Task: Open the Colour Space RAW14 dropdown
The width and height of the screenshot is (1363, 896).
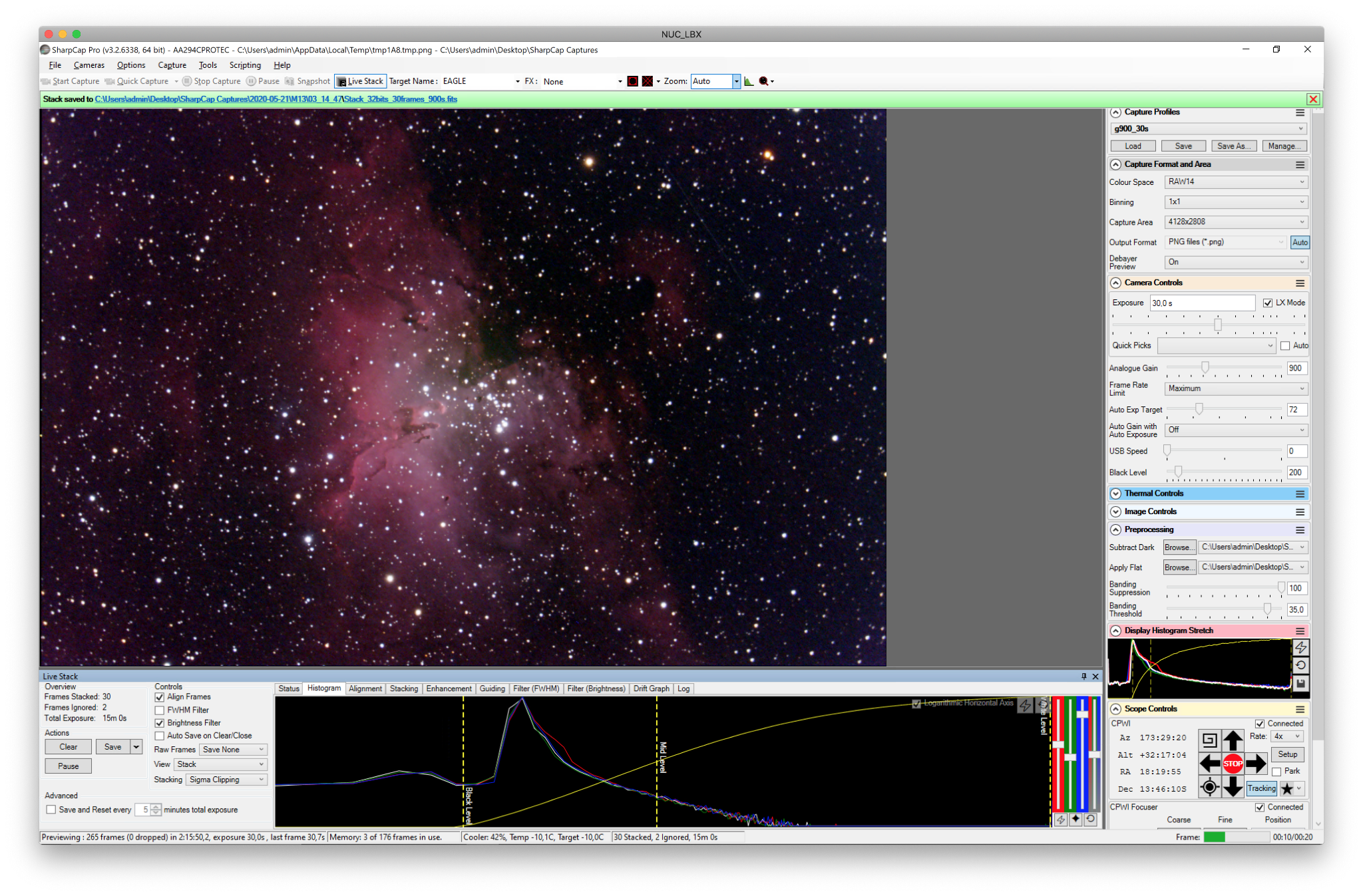Action: [1236, 182]
